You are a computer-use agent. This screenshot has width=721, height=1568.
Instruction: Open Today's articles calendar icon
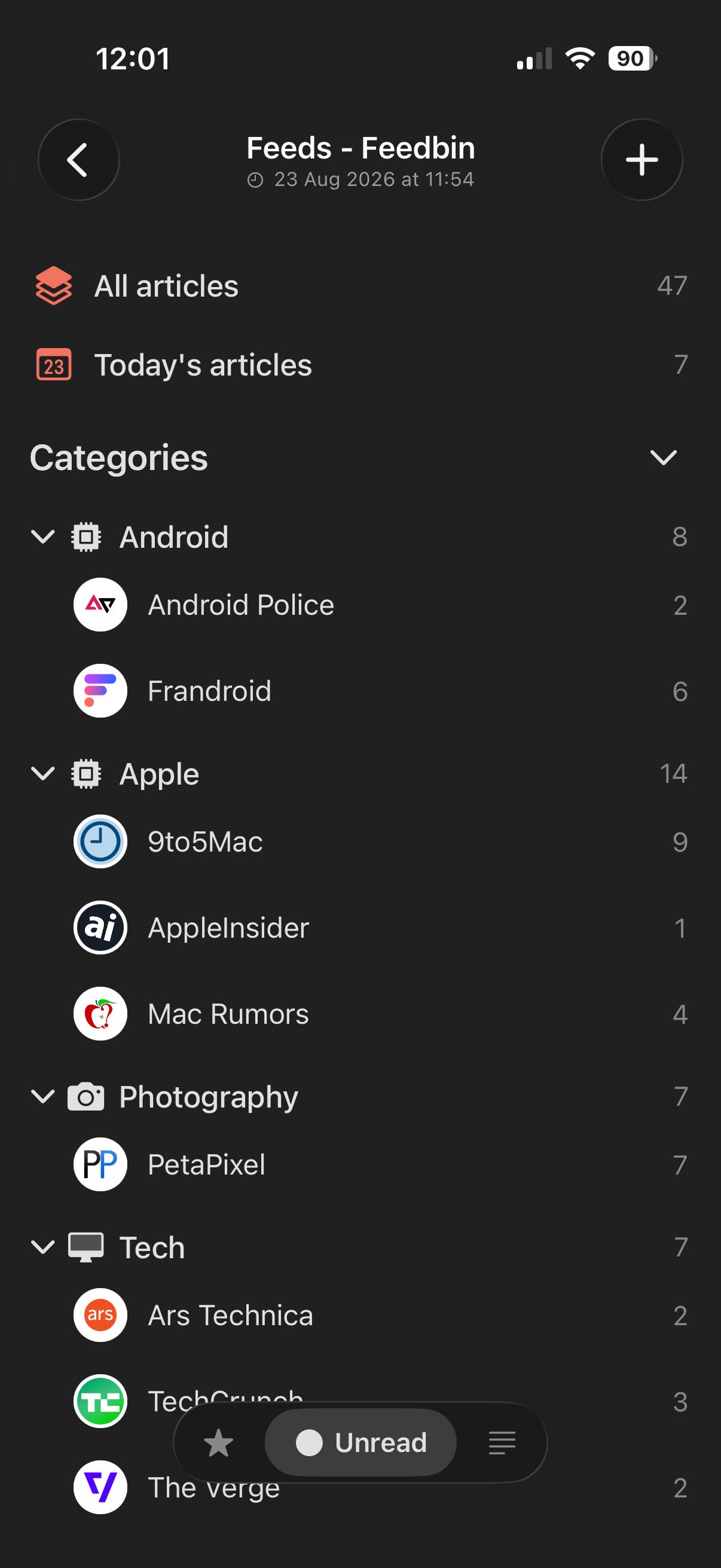(54, 365)
